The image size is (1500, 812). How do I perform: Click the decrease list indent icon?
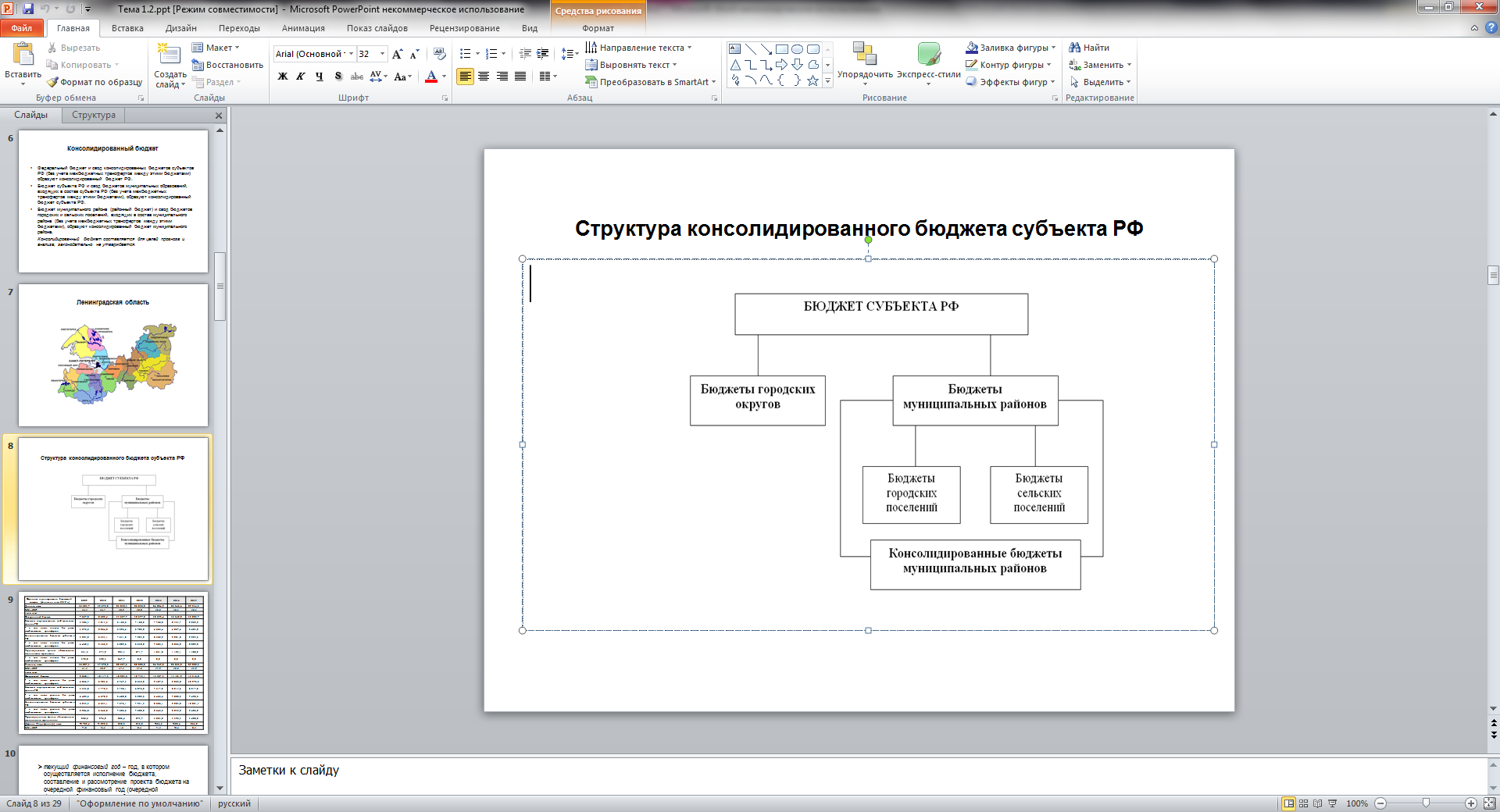[525, 54]
